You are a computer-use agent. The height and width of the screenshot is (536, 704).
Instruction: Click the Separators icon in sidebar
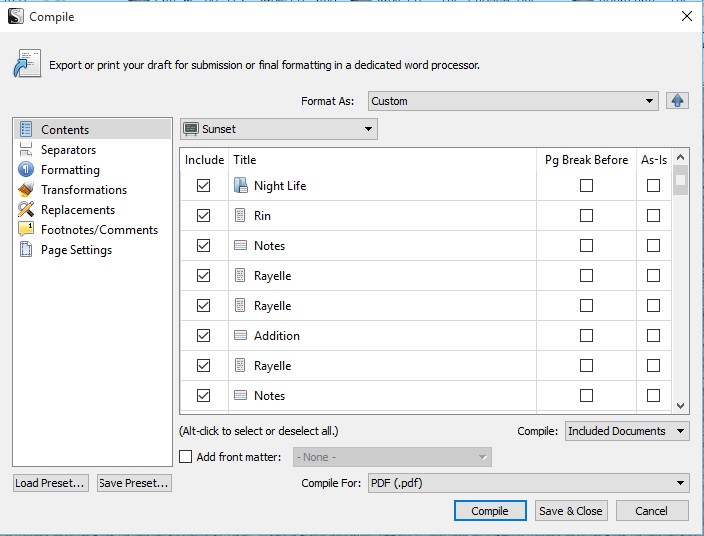(26, 150)
